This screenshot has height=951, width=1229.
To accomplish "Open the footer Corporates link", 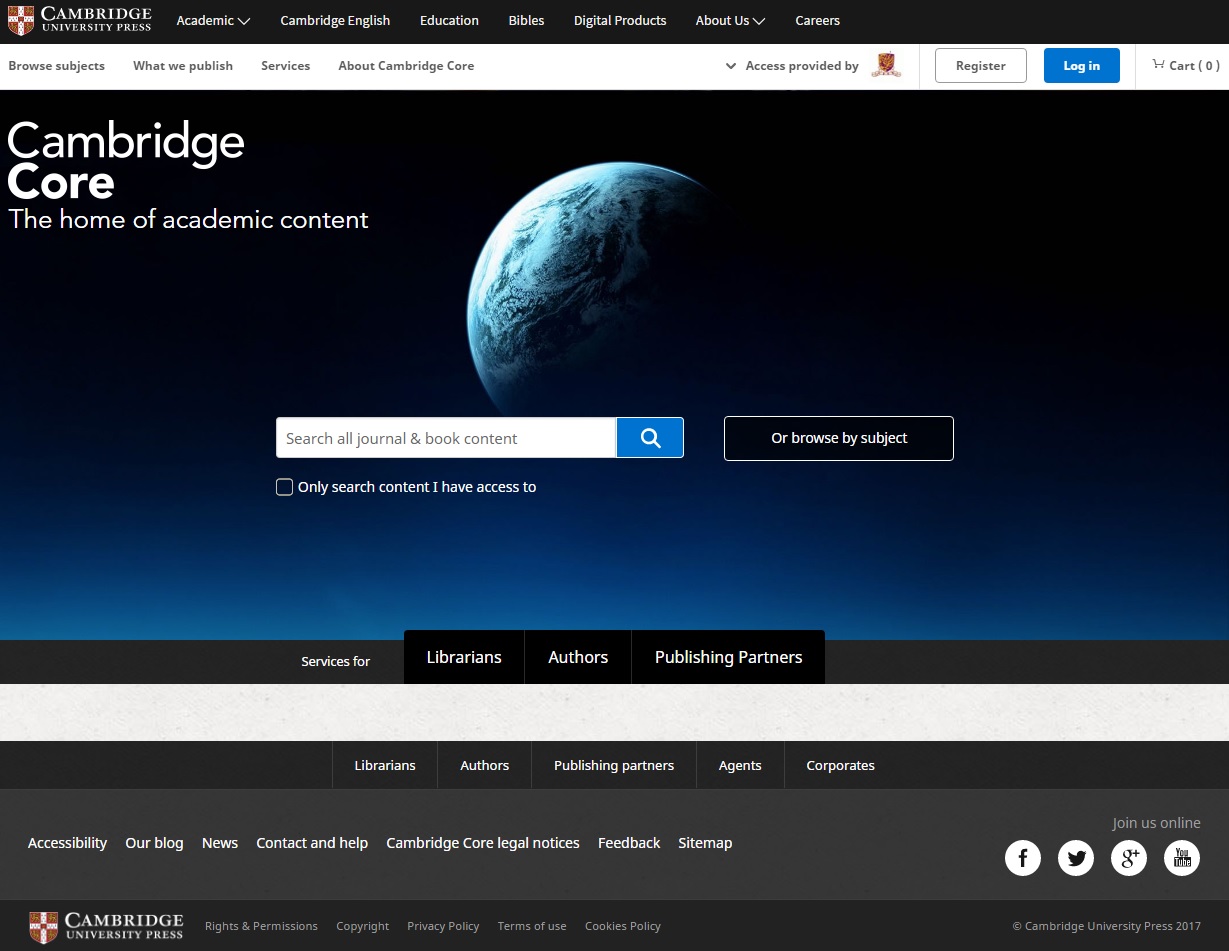I will tap(840, 765).
